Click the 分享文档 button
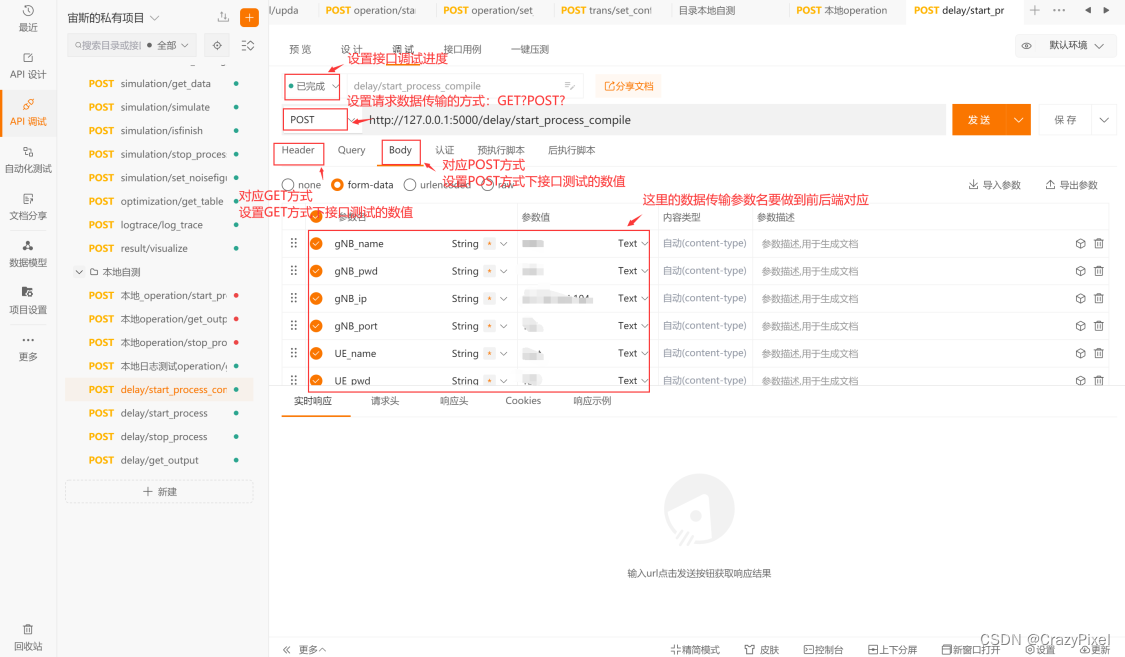Screen dimensions: 1125x657 pyautogui.click(x=629, y=86)
